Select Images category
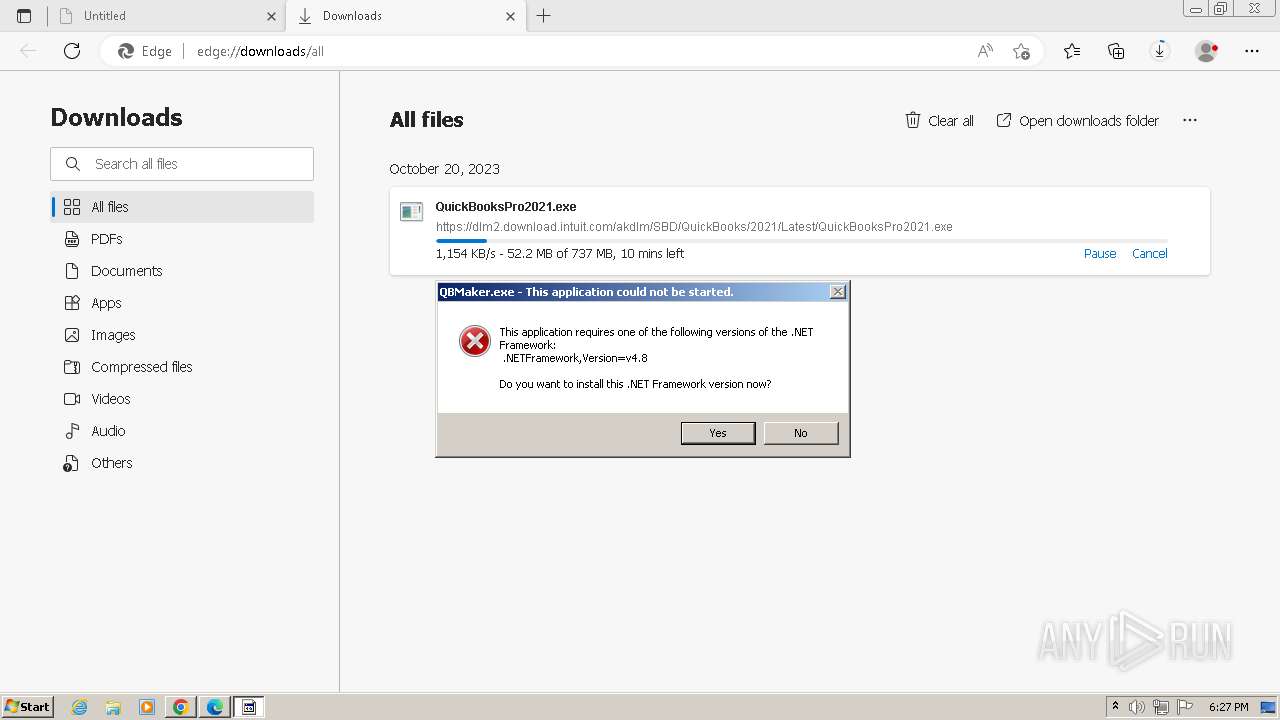The width and height of the screenshot is (1280, 720). 182,335
